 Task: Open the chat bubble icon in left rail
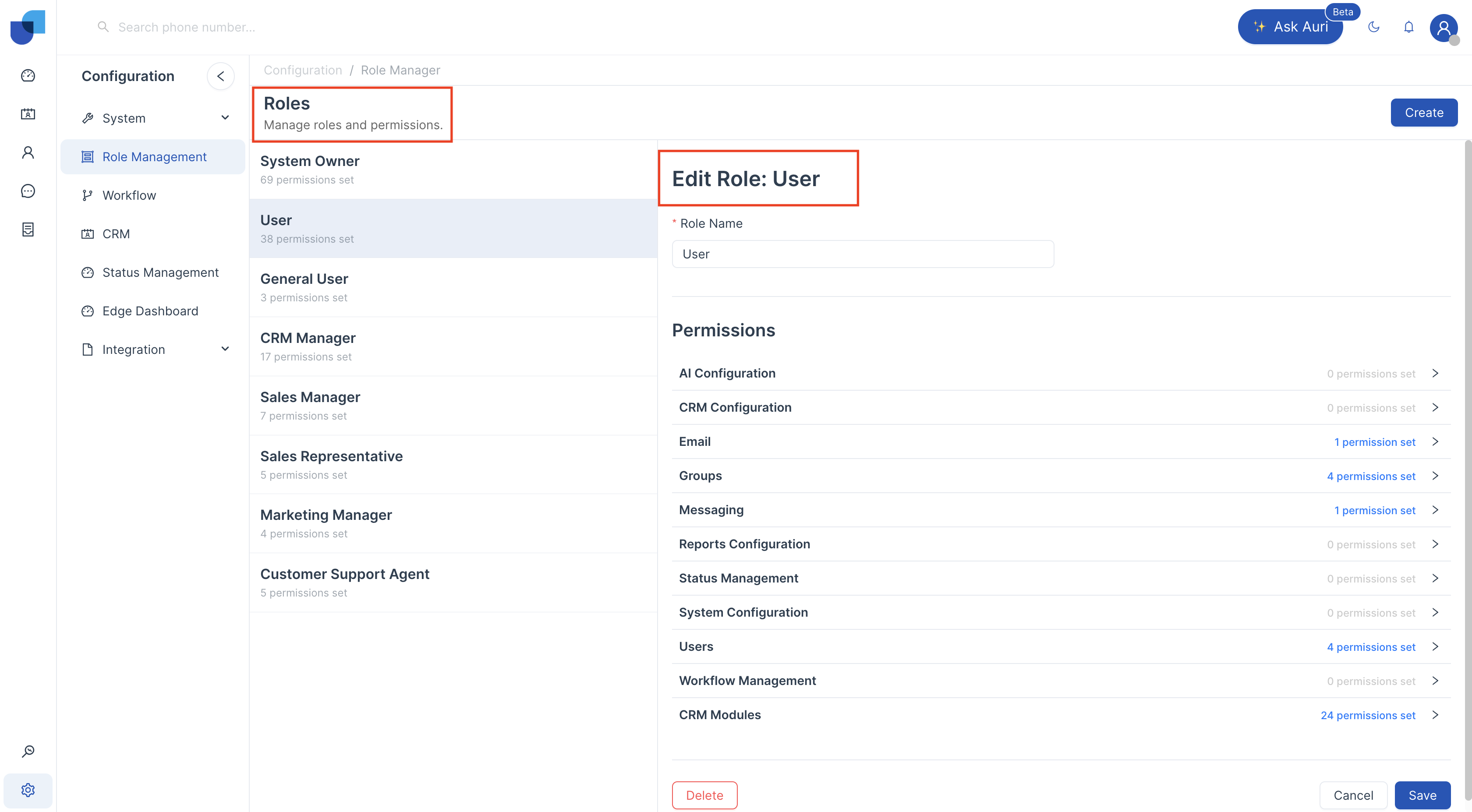(x=28, y=191)
